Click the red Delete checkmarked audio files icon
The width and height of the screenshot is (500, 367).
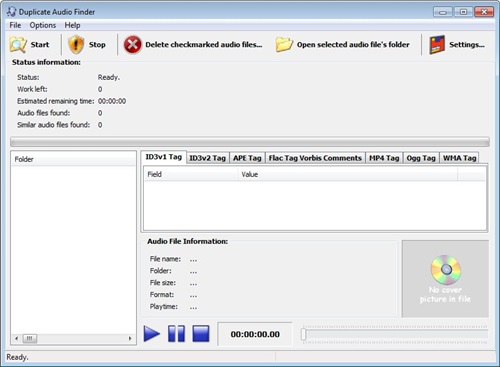133,45
